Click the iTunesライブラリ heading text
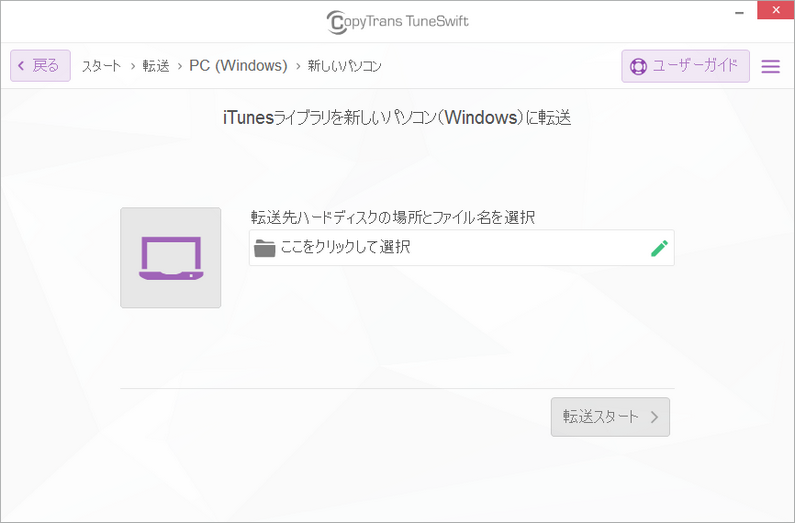This screenshot has height=523, width=795. click(x=397, y=118)
